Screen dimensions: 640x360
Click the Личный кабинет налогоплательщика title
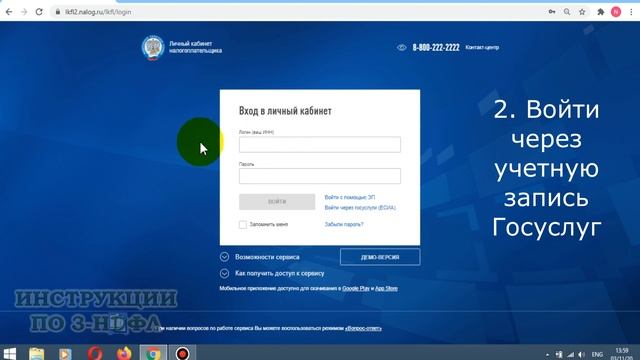(x=195, y=47)
